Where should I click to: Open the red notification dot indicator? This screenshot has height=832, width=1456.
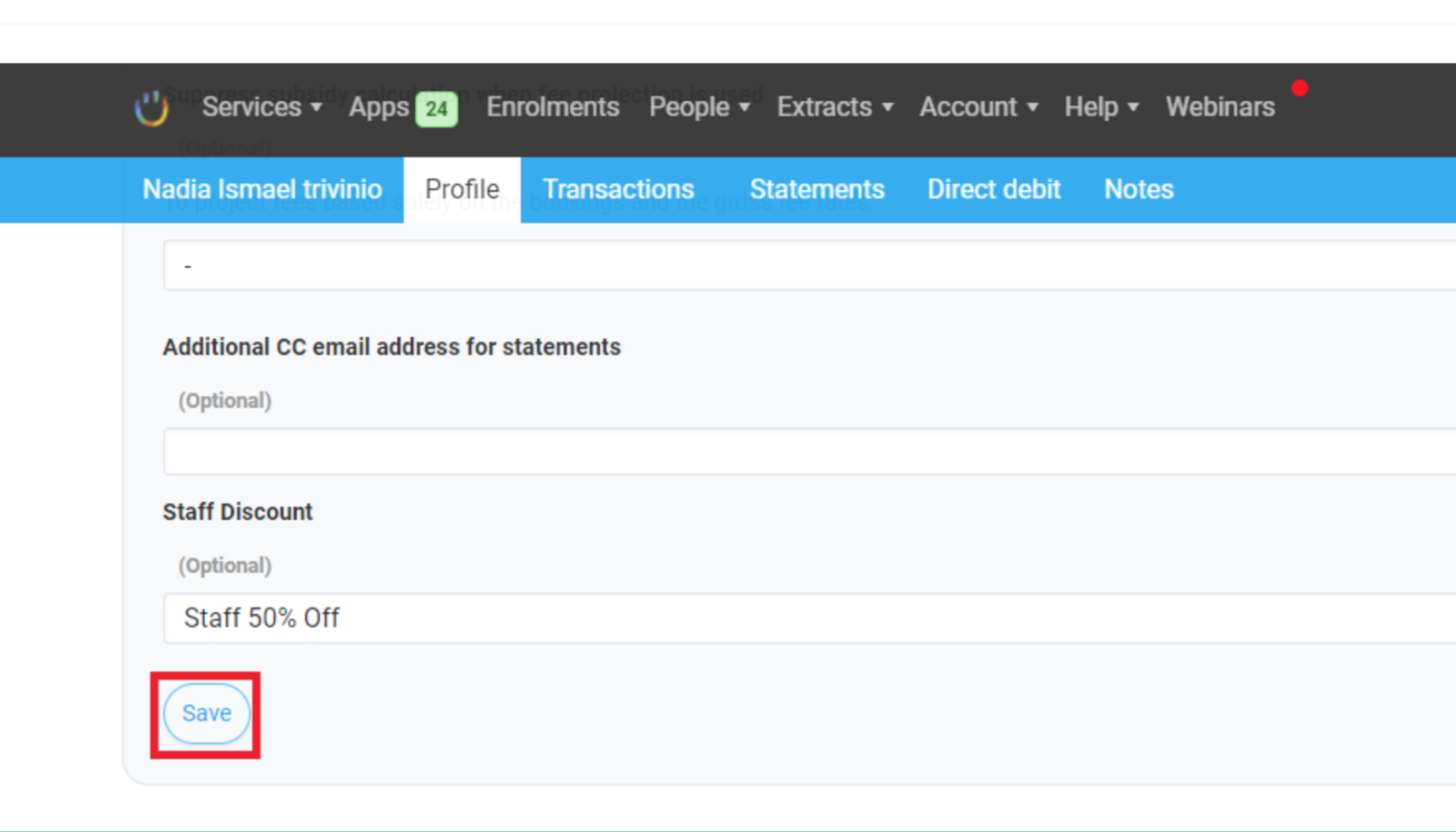pos(1299,88)
